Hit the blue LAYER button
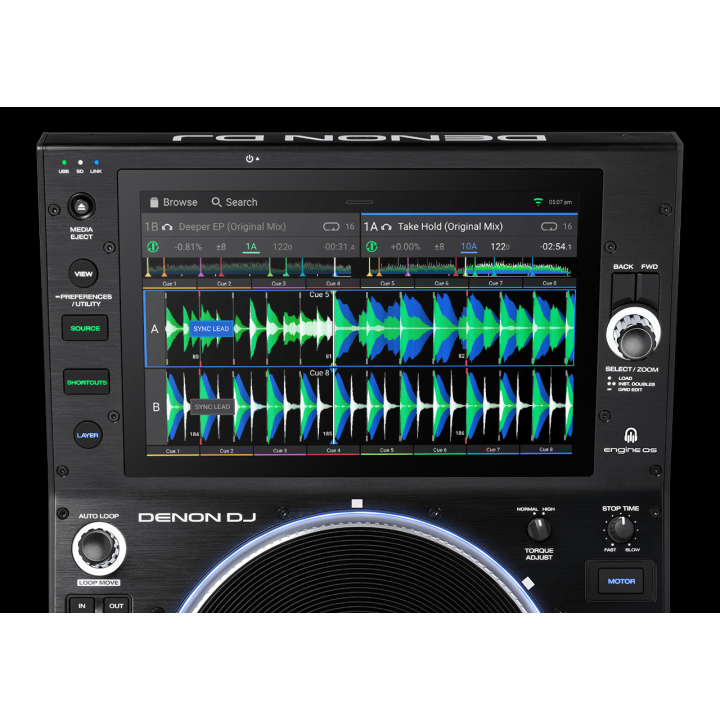720x720 pixels. pos(88,435)
